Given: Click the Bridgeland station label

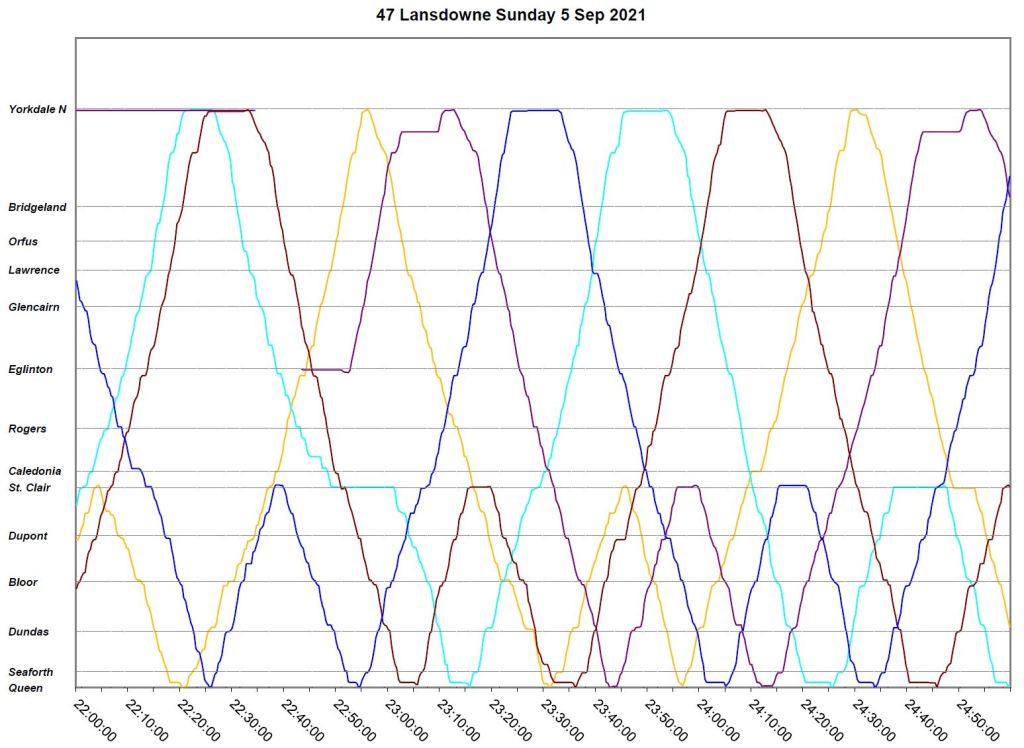Looking at the screenshot, I should point(37,207).
